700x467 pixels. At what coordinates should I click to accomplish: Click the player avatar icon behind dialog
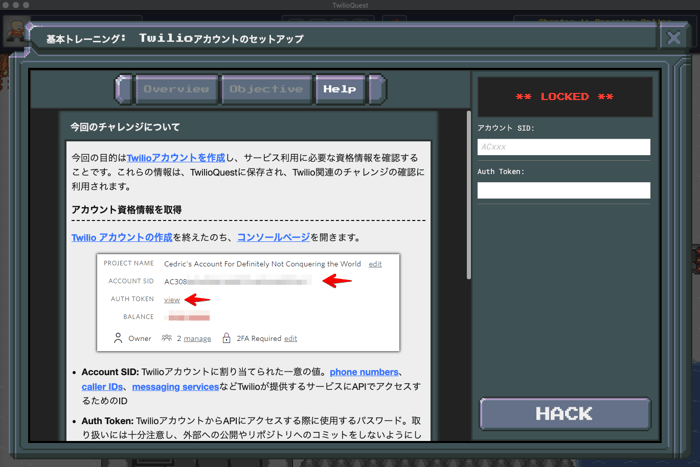pos(15,30)
